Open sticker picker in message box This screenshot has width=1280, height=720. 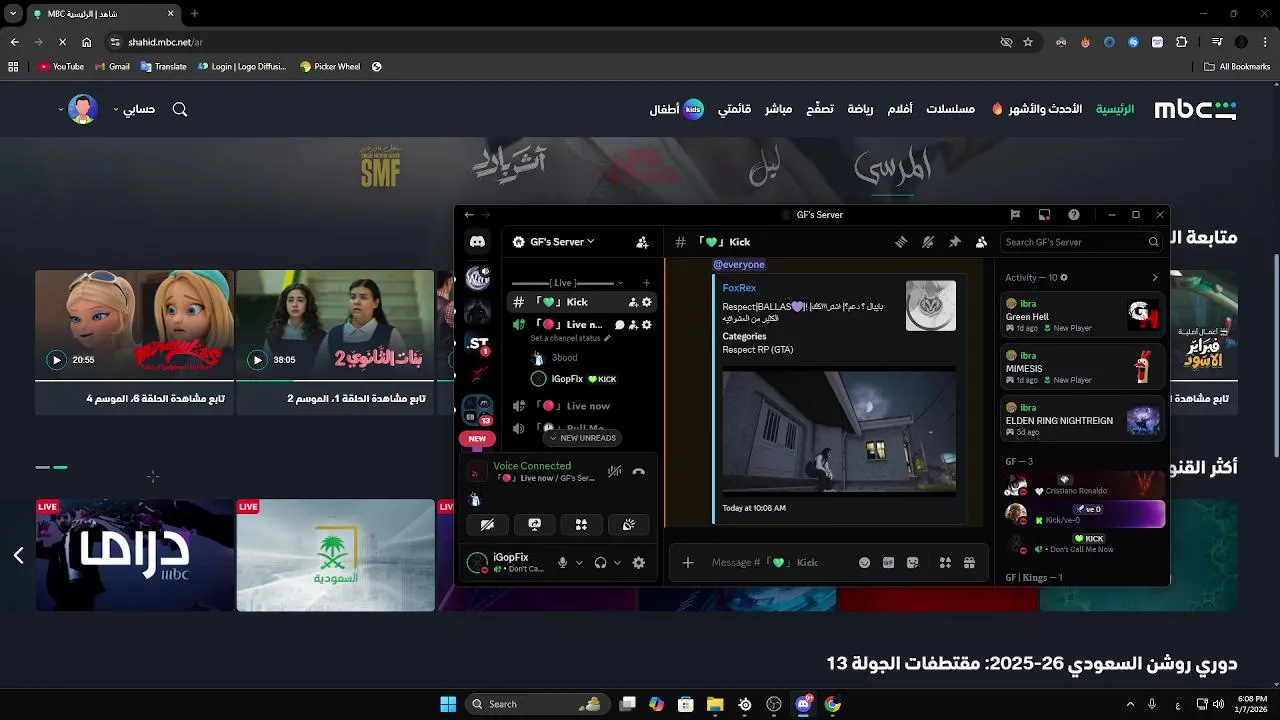pyautogui.click(x=913, y=563)
